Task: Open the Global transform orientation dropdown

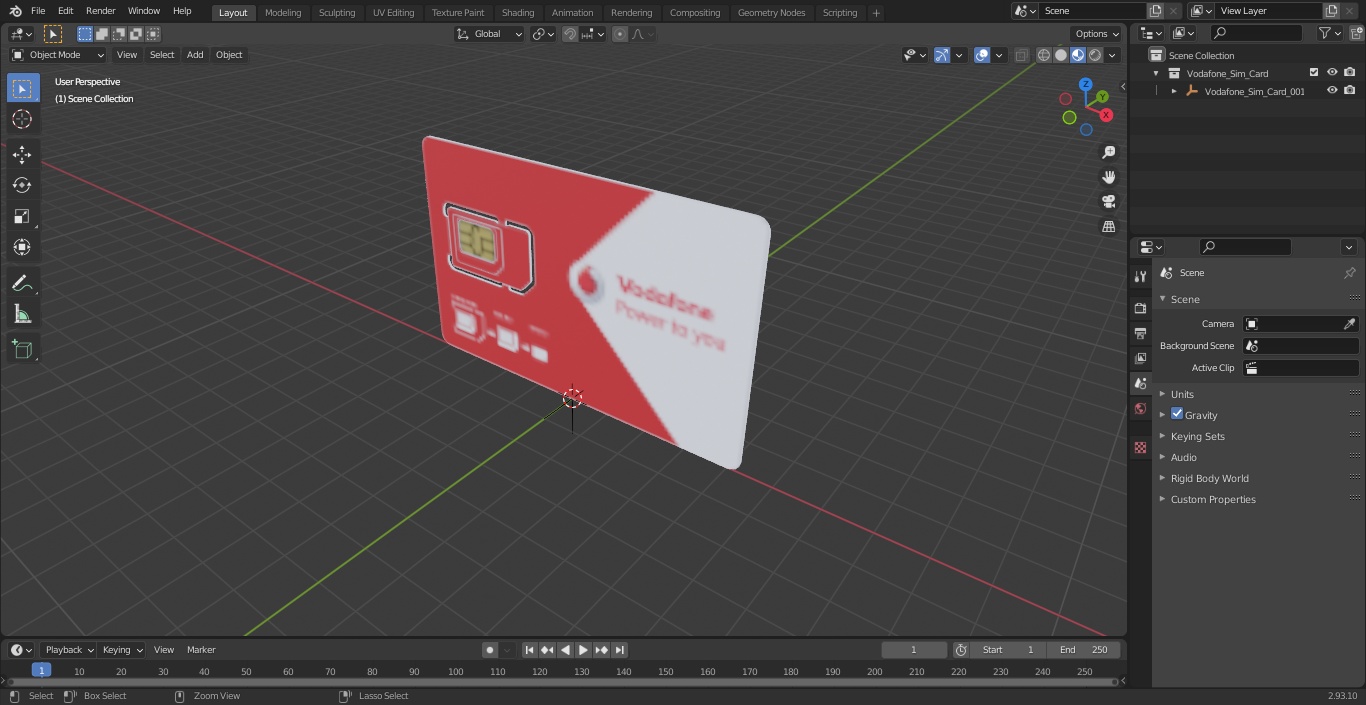Action: pyautogui.click(x=490, y=34)
